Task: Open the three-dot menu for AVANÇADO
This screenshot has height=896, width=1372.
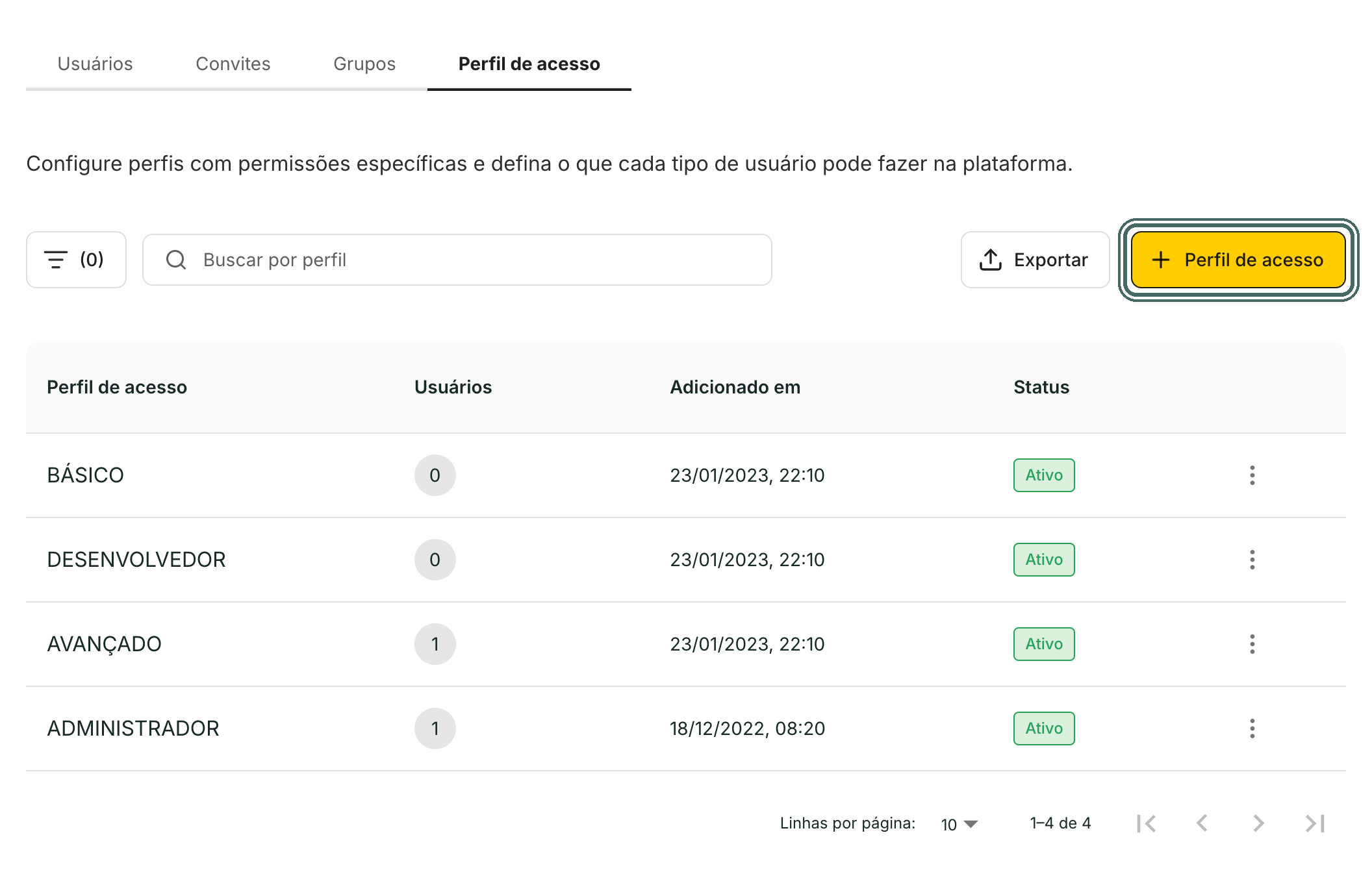Action: (1252, 644)
